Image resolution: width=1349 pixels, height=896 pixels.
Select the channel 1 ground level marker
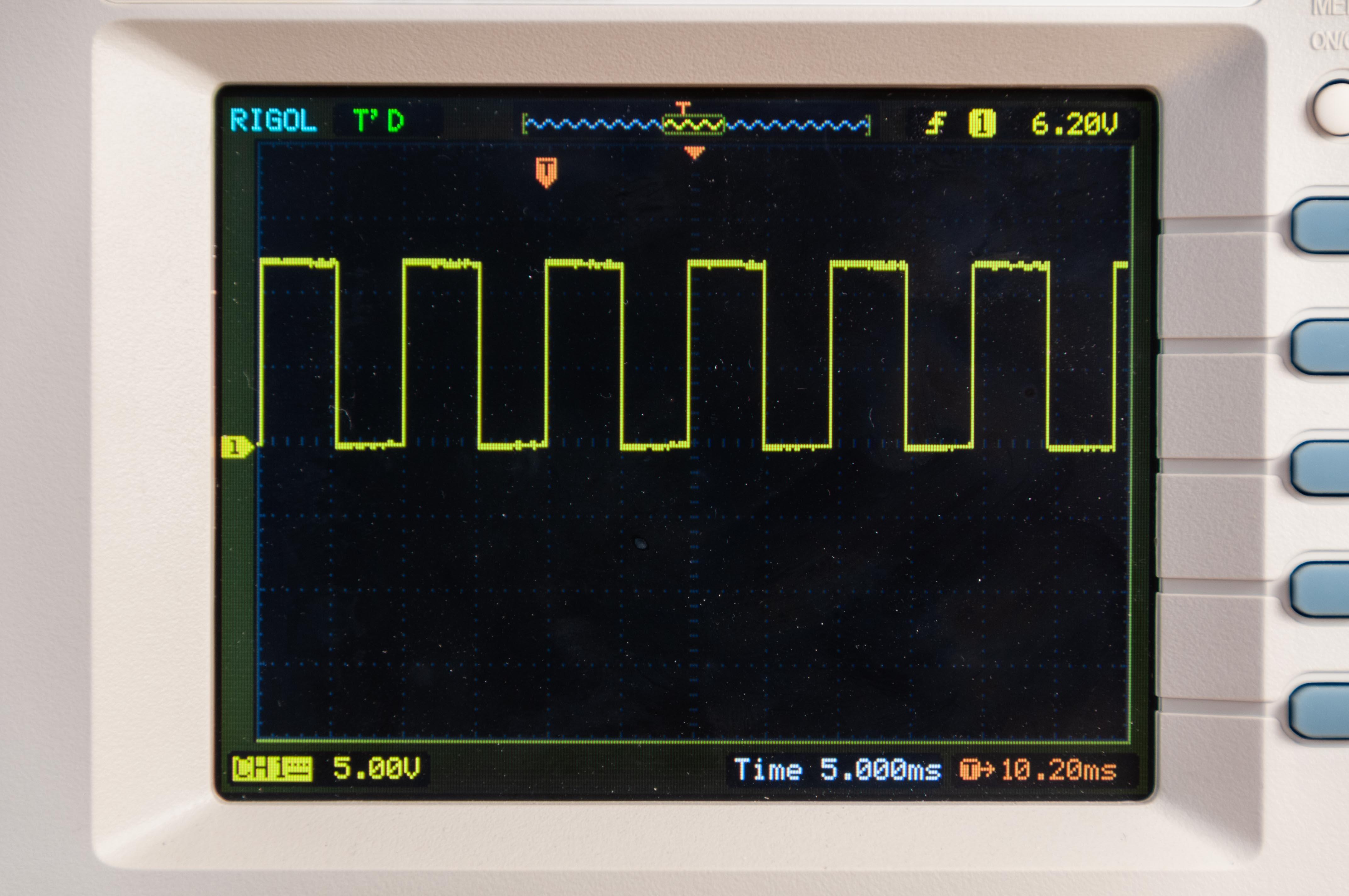pyautogui.click(x=237, y=447)
